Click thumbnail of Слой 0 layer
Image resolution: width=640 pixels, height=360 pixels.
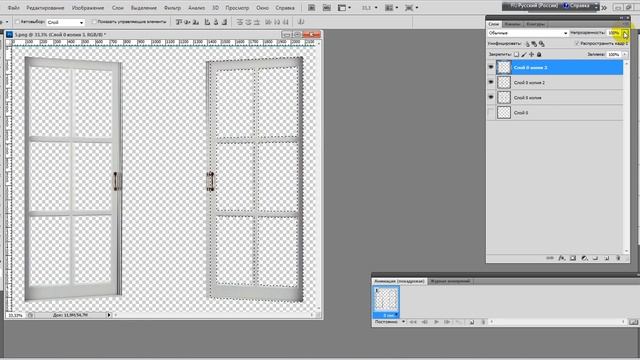tap(504, 113)
